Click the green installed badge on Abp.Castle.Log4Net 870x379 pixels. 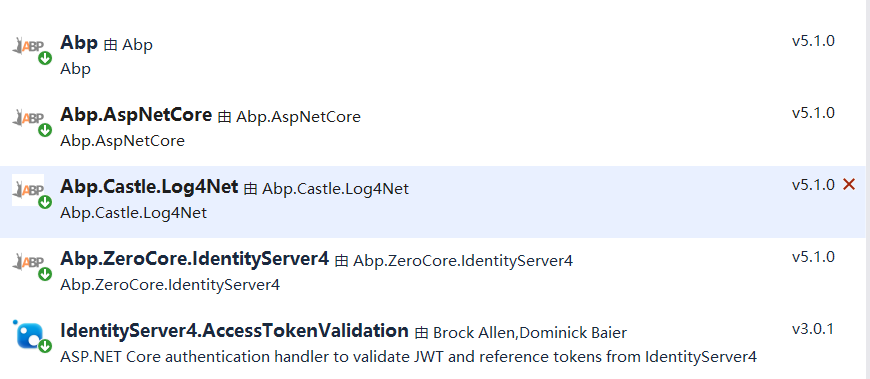point(45,203)
